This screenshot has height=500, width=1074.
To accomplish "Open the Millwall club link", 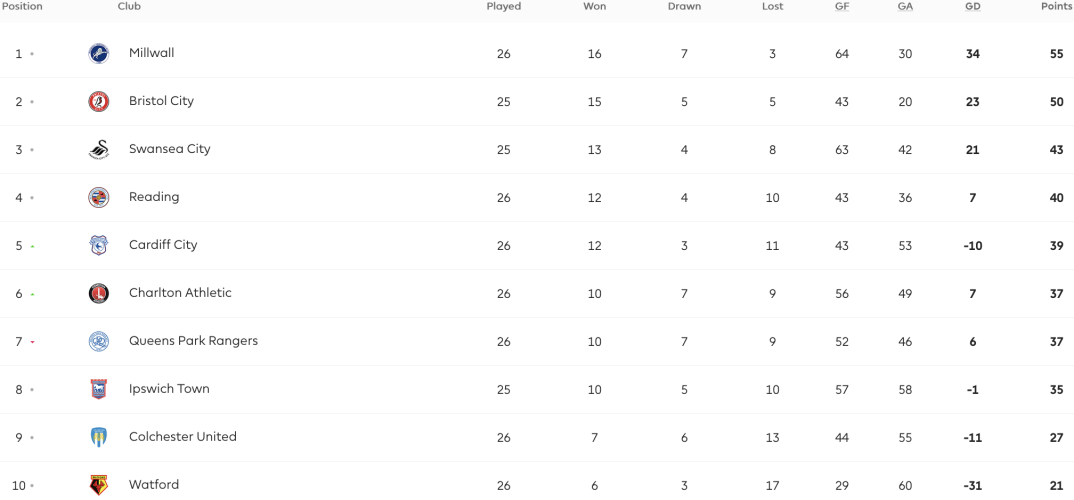I will point(151,53).
